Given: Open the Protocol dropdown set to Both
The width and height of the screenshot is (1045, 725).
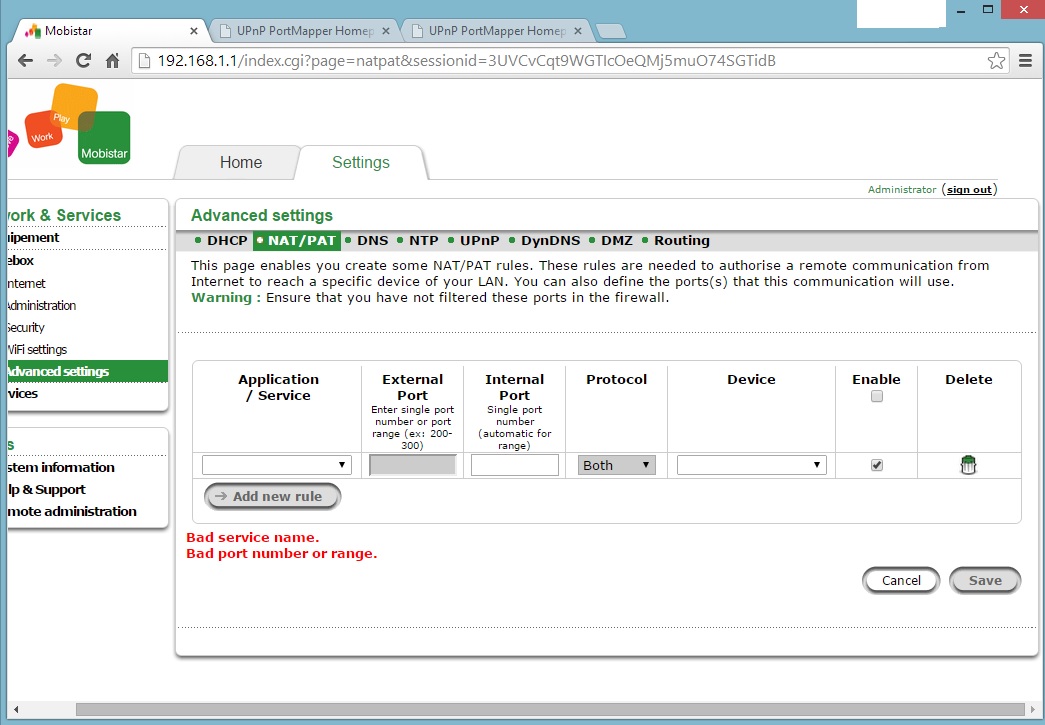Looking at the screenshot, I should tap(616, 465).
